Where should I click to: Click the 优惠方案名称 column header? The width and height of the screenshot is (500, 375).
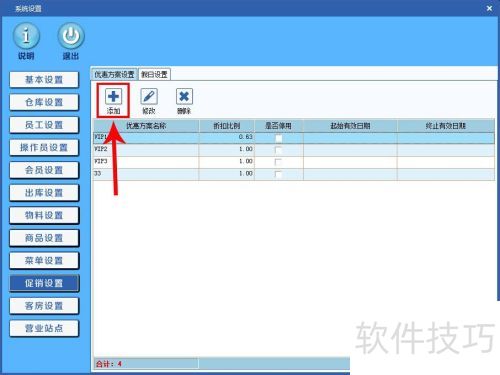[146, 126]
